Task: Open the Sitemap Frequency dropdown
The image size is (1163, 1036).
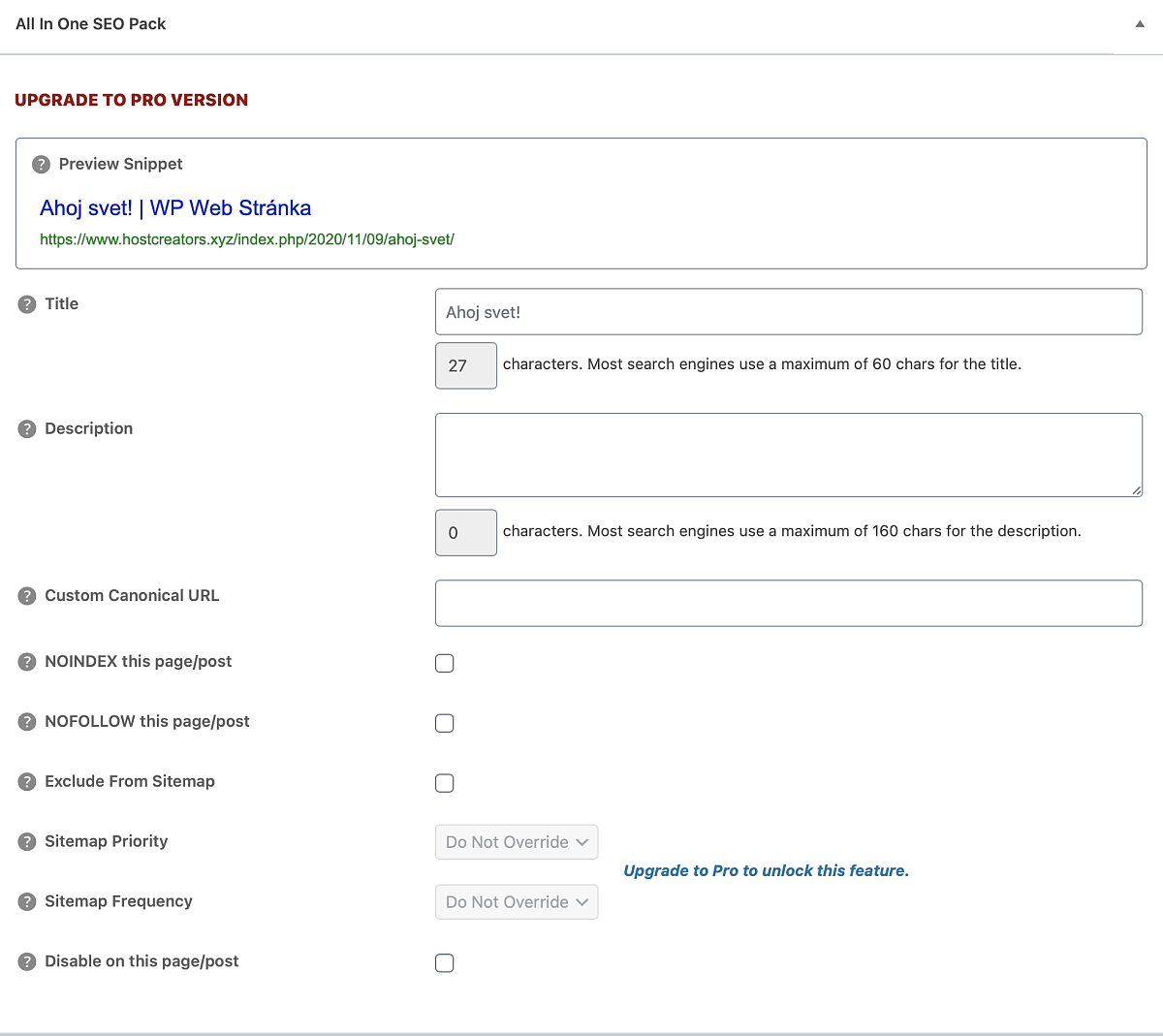Action: [x=517, y=902]
